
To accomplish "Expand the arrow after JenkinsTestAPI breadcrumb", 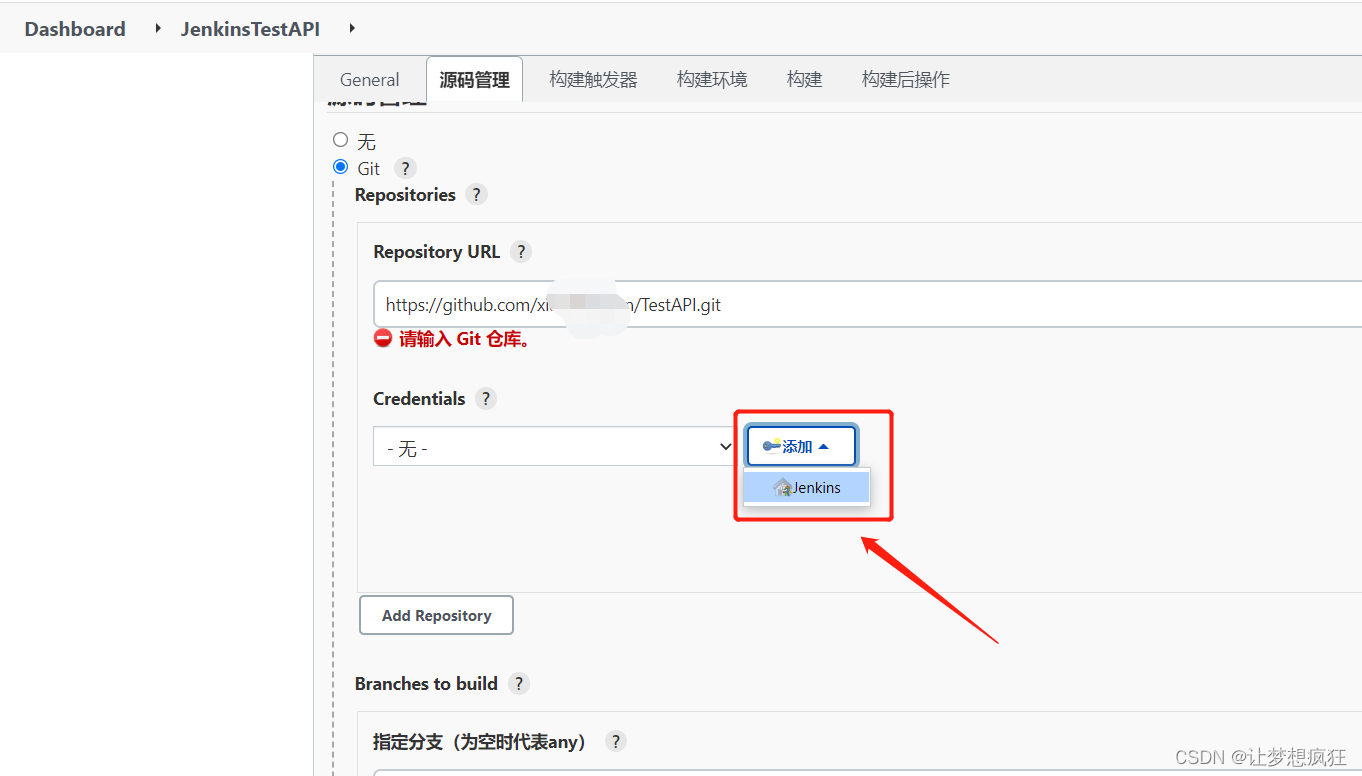I will coord(352,29).
